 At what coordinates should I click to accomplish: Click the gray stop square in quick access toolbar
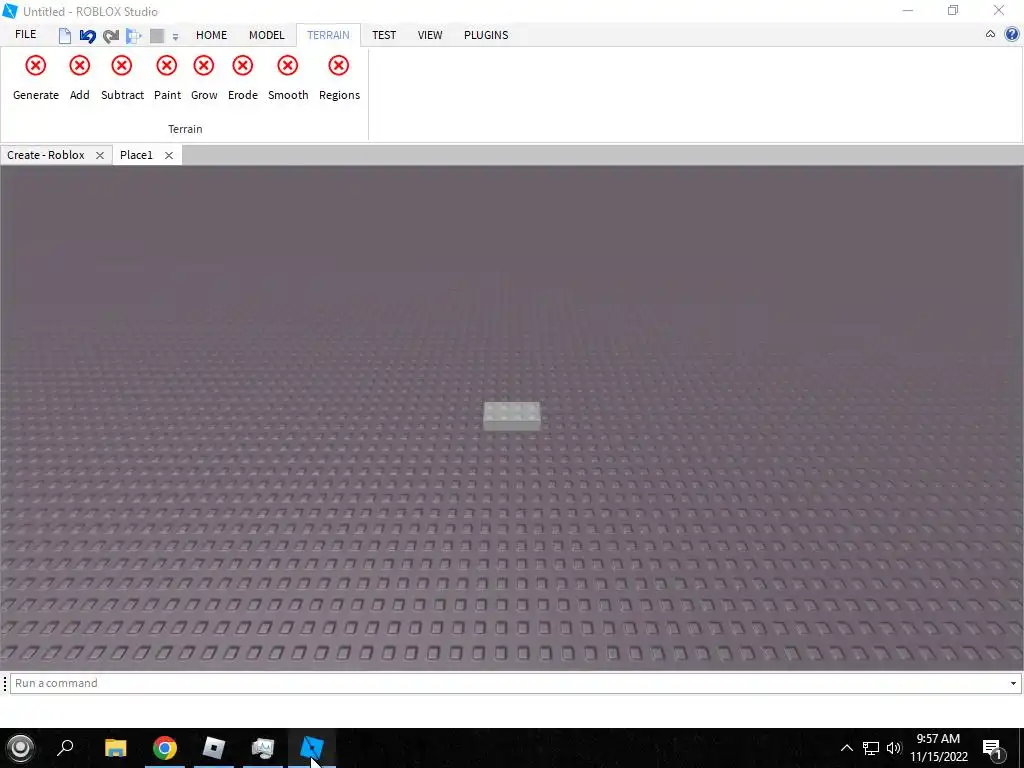point(157,35)
